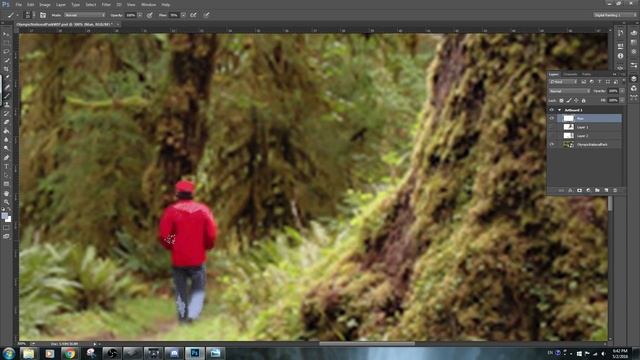Open Chrome from the Windows taskbar
The height and width of the screenshot is (360, 640).
pyautogui.click(x=70, y=353)
